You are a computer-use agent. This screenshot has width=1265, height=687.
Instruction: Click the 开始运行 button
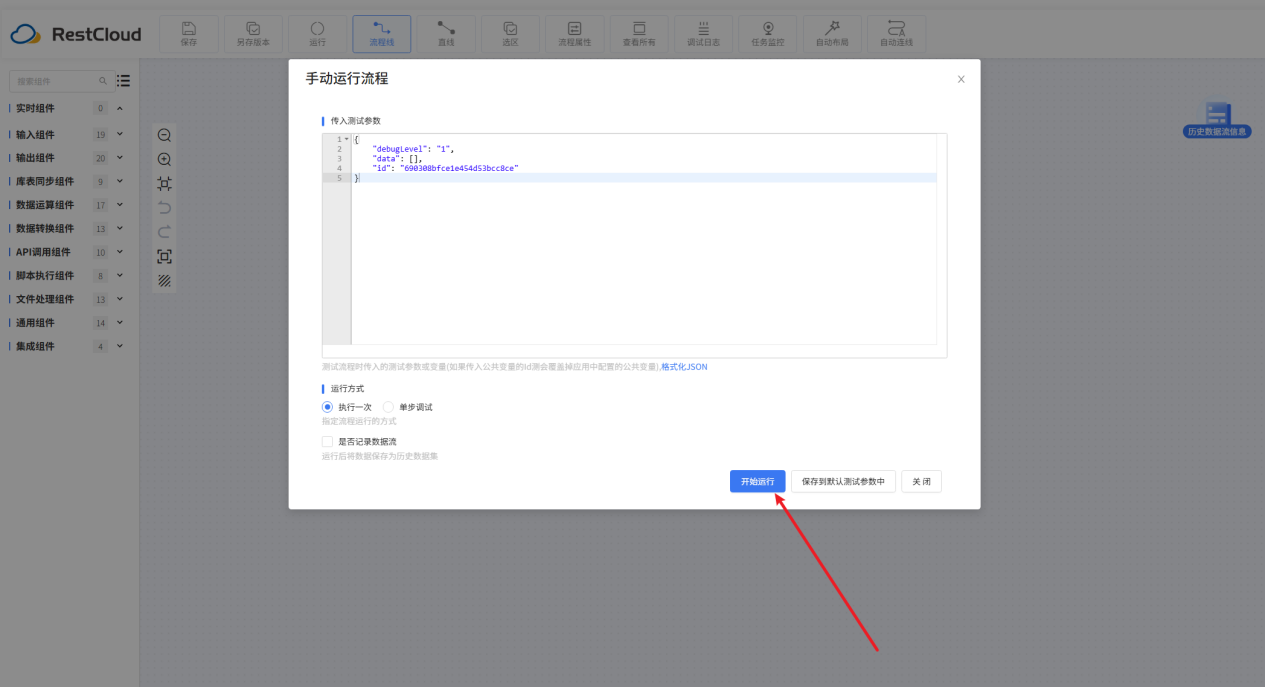pyautogui.click(x=757, y=481)
